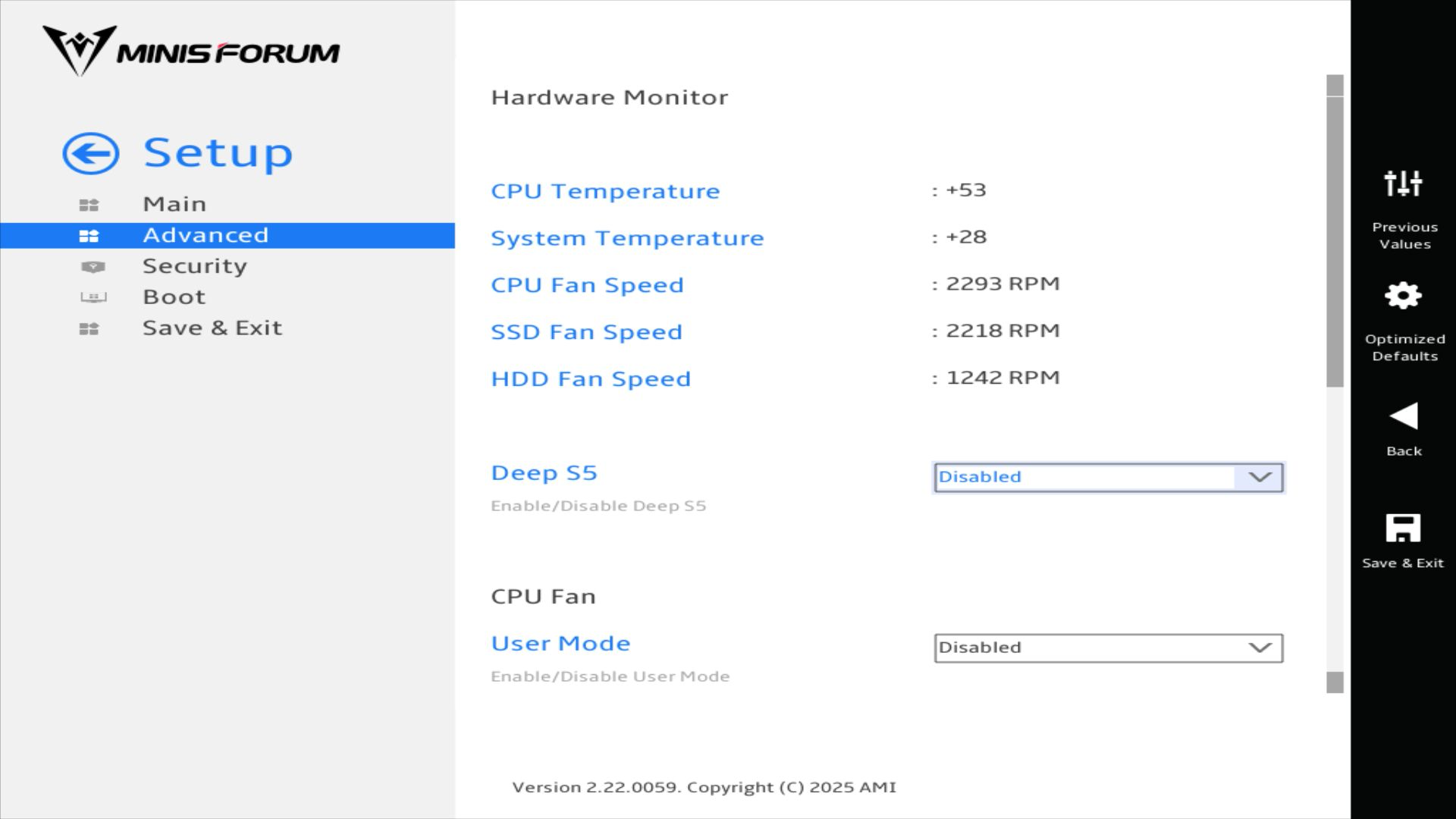Click the CPU Fan Speed label
Image resolution: width=1456 pixels, height=819 pixels.
pyautogui.click(x=587, y=285)
